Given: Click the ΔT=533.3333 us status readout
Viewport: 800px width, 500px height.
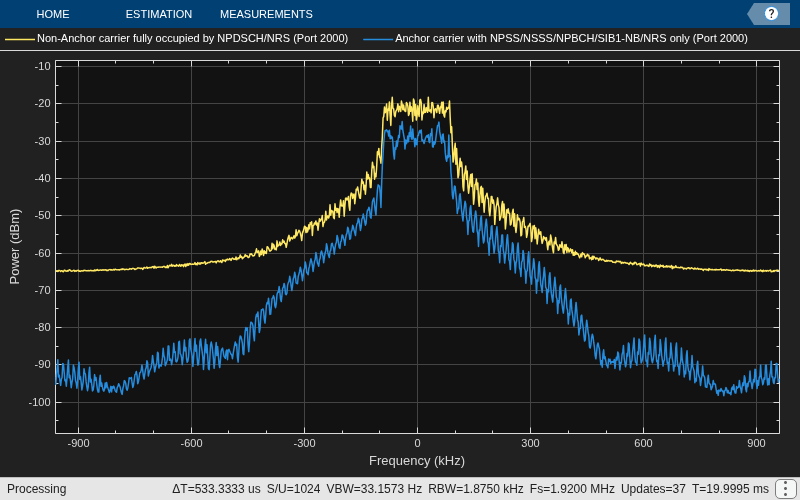Looking at the screenshot, I should [x=216, y=489].
